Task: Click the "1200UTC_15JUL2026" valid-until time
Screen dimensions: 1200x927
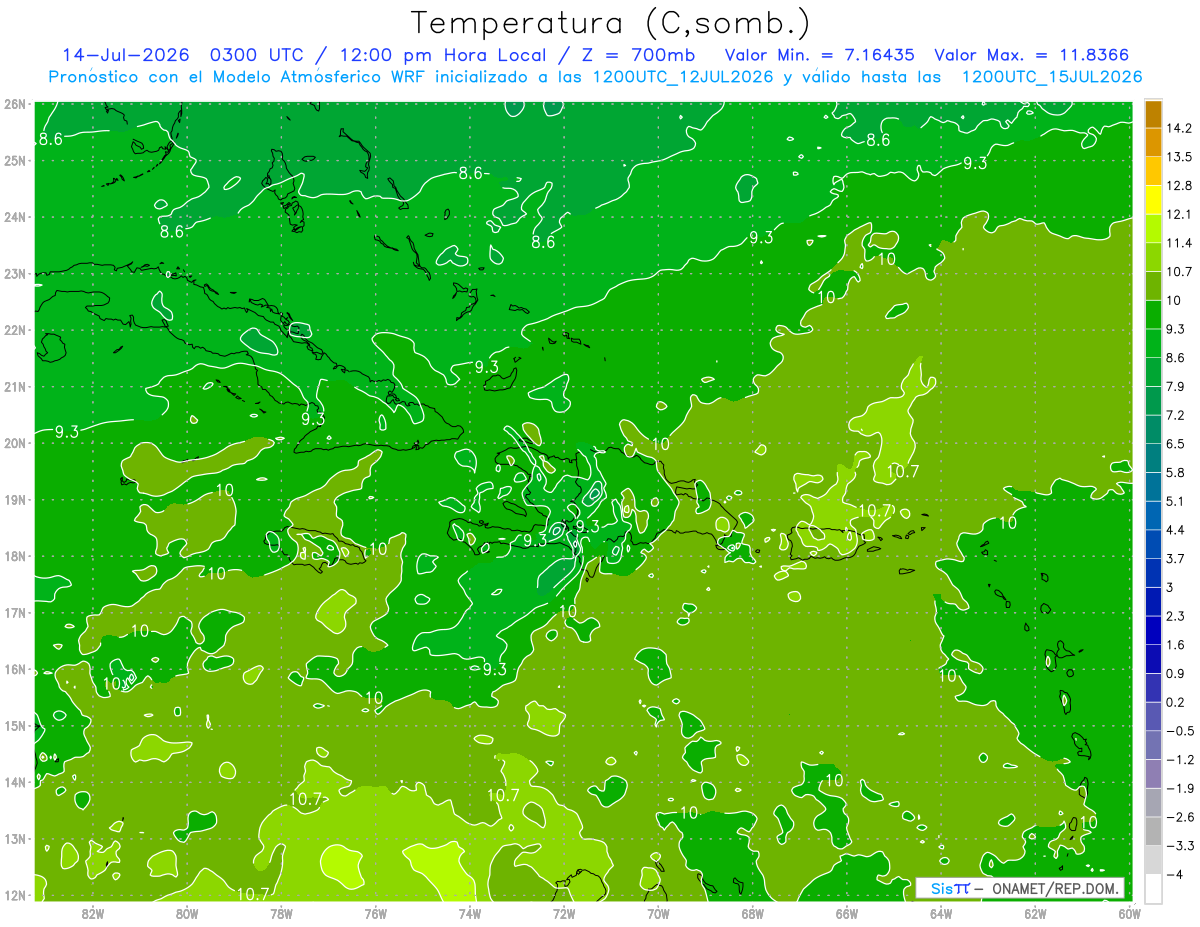Action: (1053, 77)
